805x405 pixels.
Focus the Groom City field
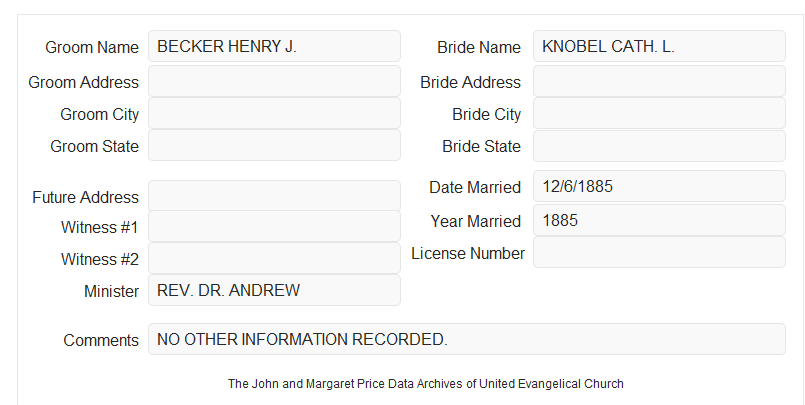[x=274, y=113]
